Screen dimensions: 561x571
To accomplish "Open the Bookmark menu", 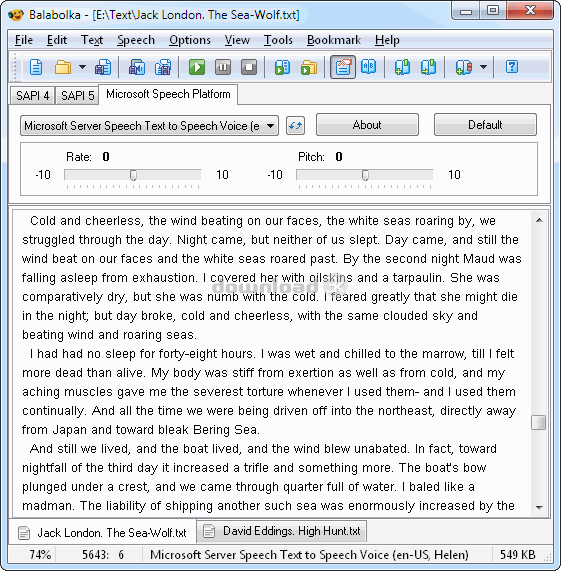I will click(x=334, y=40).
